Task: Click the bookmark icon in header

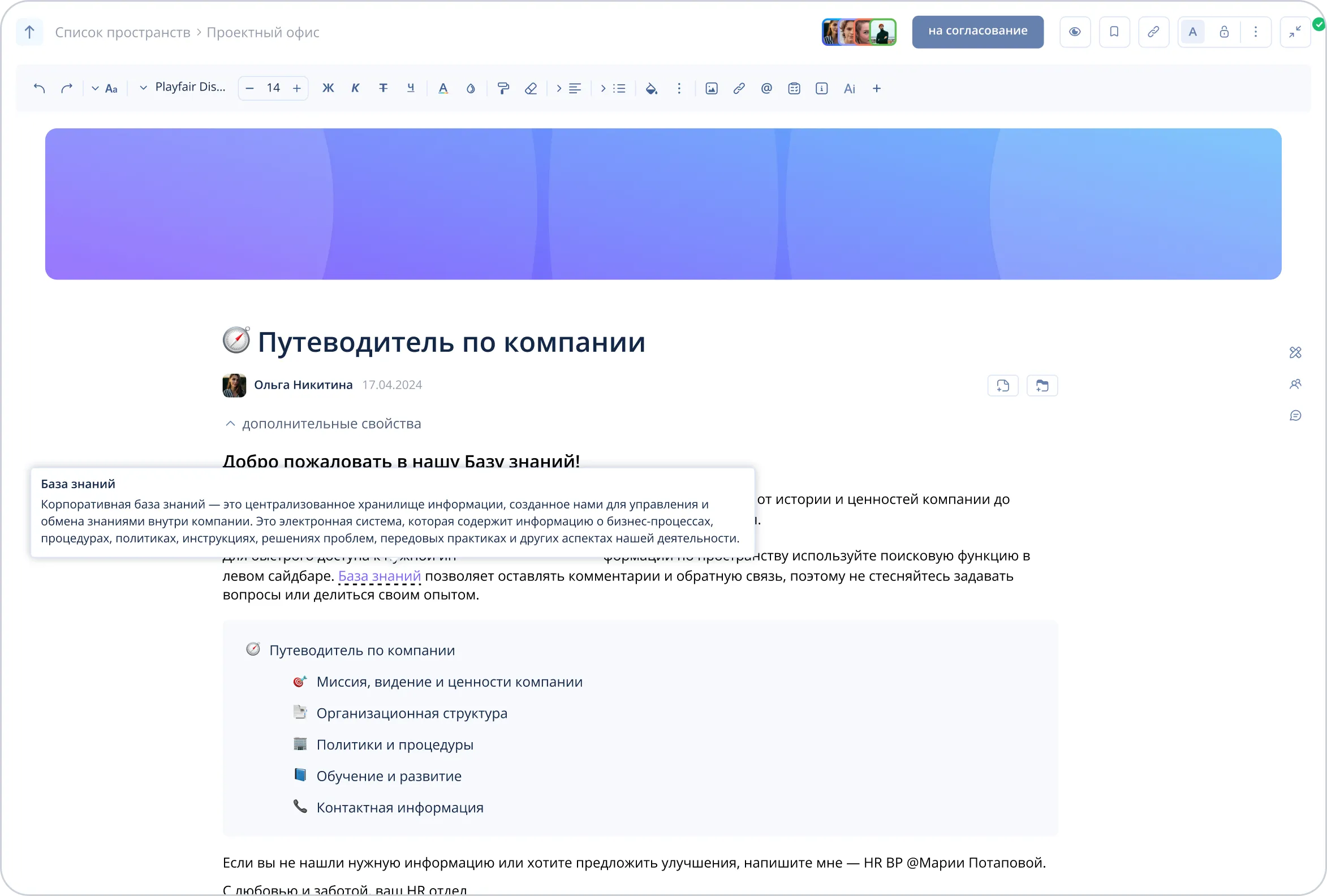Action: (x=1114, y=32)
